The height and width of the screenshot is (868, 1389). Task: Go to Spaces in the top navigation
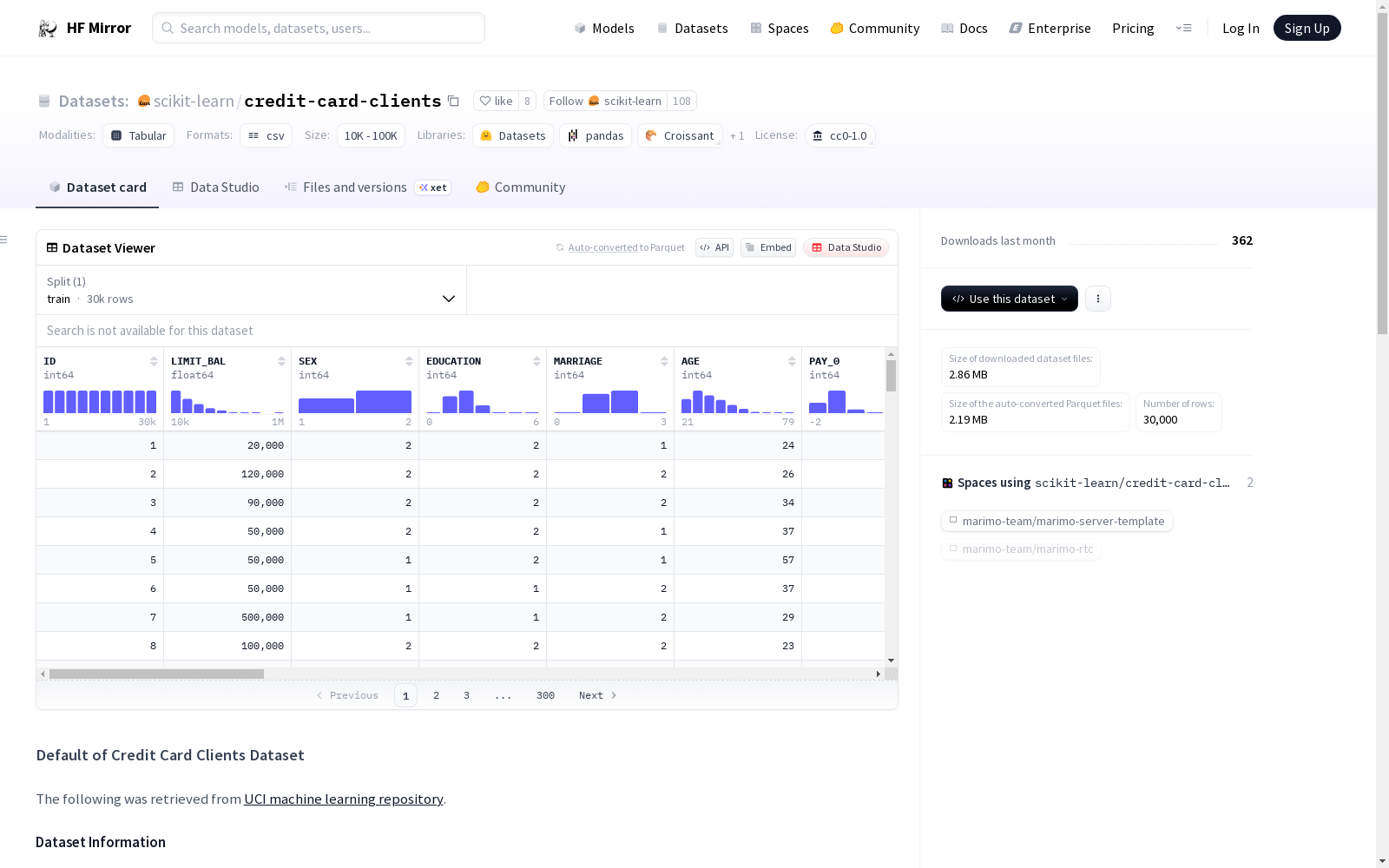780,29
